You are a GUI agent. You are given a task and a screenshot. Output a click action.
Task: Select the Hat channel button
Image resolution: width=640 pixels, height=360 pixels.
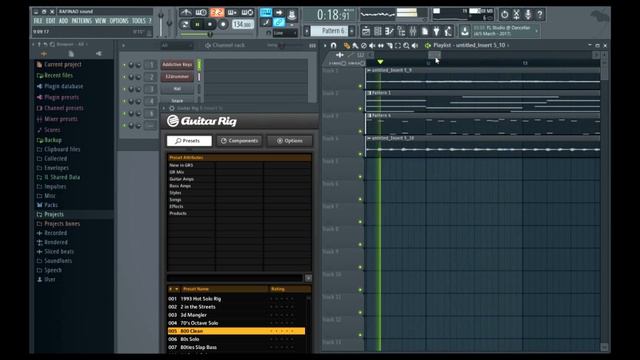[x=177, y=89]
